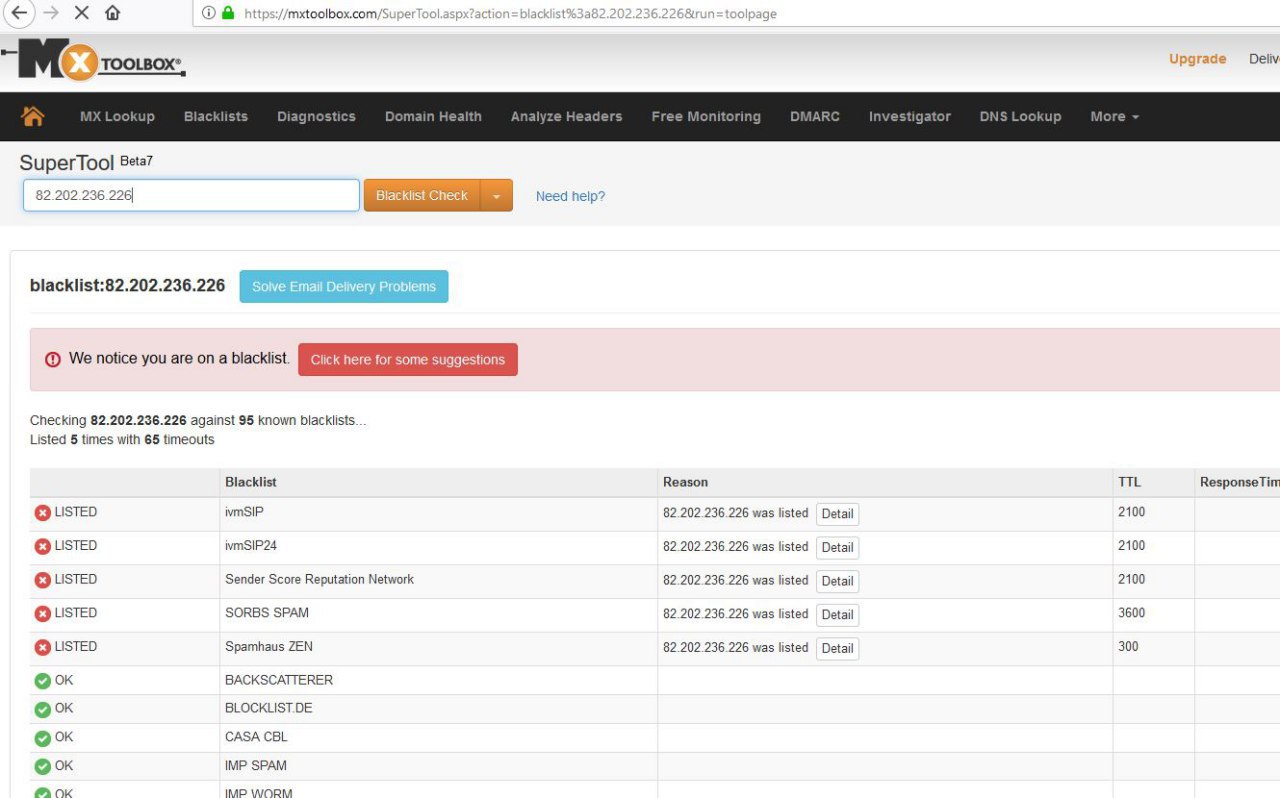1280x798 pixels.
Task: Click red listed icon for Spamhaus ZEN
Action: click(x=43, y=648)
